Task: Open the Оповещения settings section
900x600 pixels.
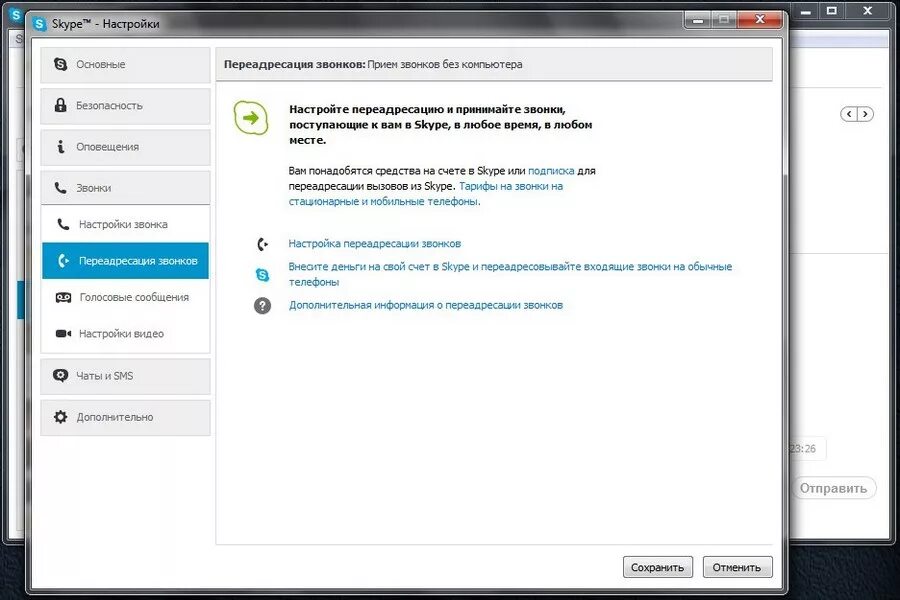Action: click(x=125, y=147)
